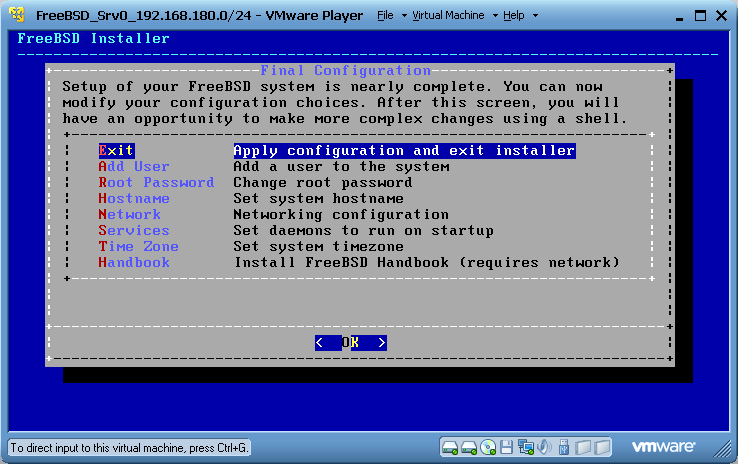Select the Exit entry in the installer

(x=116, y=151)
